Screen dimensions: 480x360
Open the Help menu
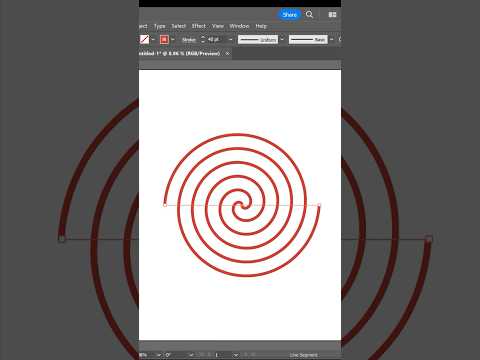(x=261, y=26)
